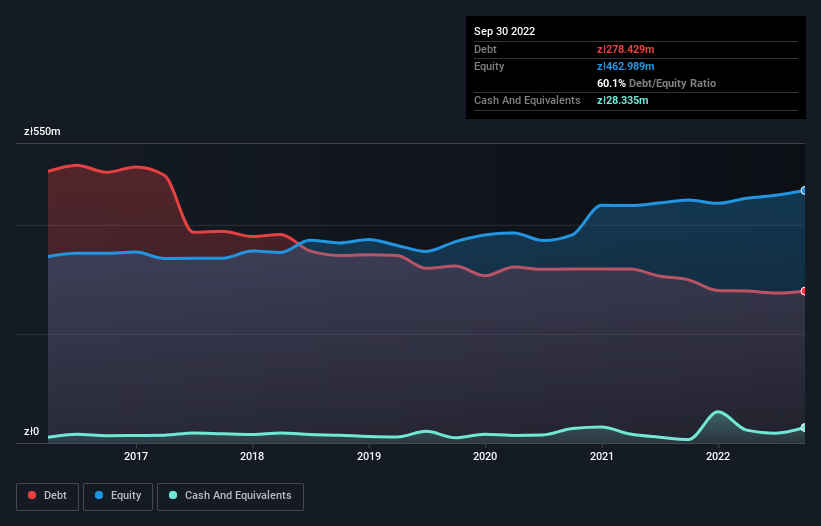
Task: Click the 2022 x-axis label
Action: (718, 456)
